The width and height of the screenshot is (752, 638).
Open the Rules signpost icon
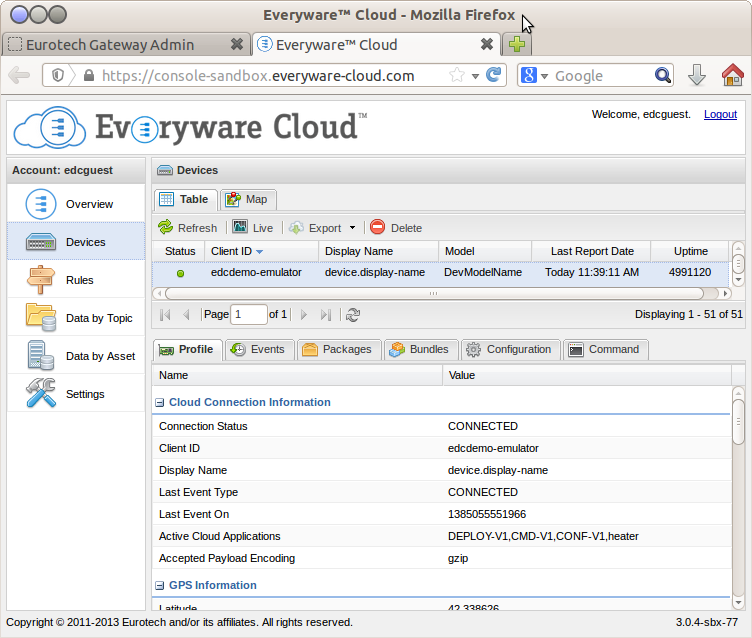coord(41,280)
